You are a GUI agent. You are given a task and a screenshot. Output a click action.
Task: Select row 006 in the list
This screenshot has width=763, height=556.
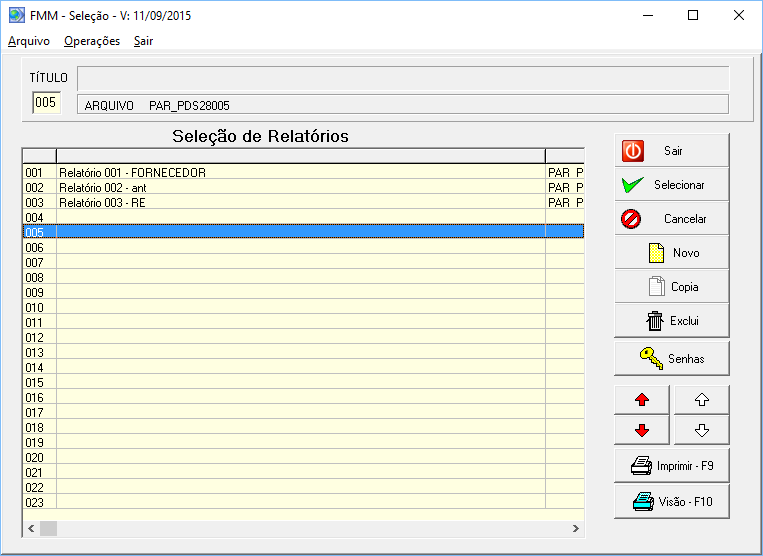click(x=303, y=247)
